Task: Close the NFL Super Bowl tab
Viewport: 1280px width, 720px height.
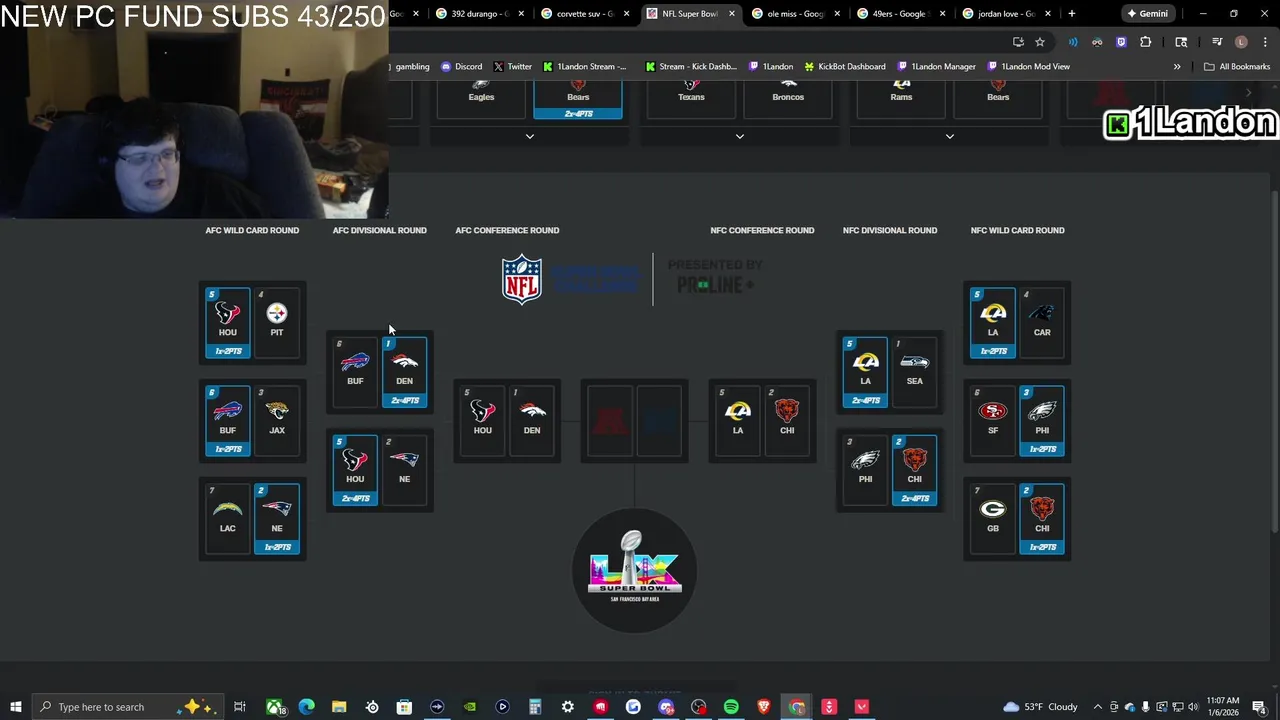Action: tap(732, 14)
